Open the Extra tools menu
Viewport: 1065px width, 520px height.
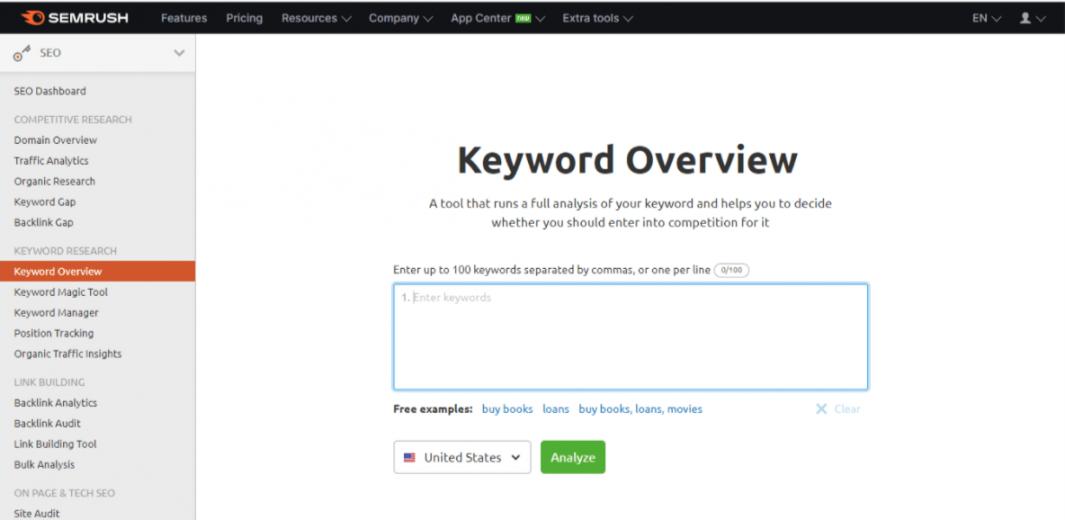pyautogui.click(x=597, y=18)
